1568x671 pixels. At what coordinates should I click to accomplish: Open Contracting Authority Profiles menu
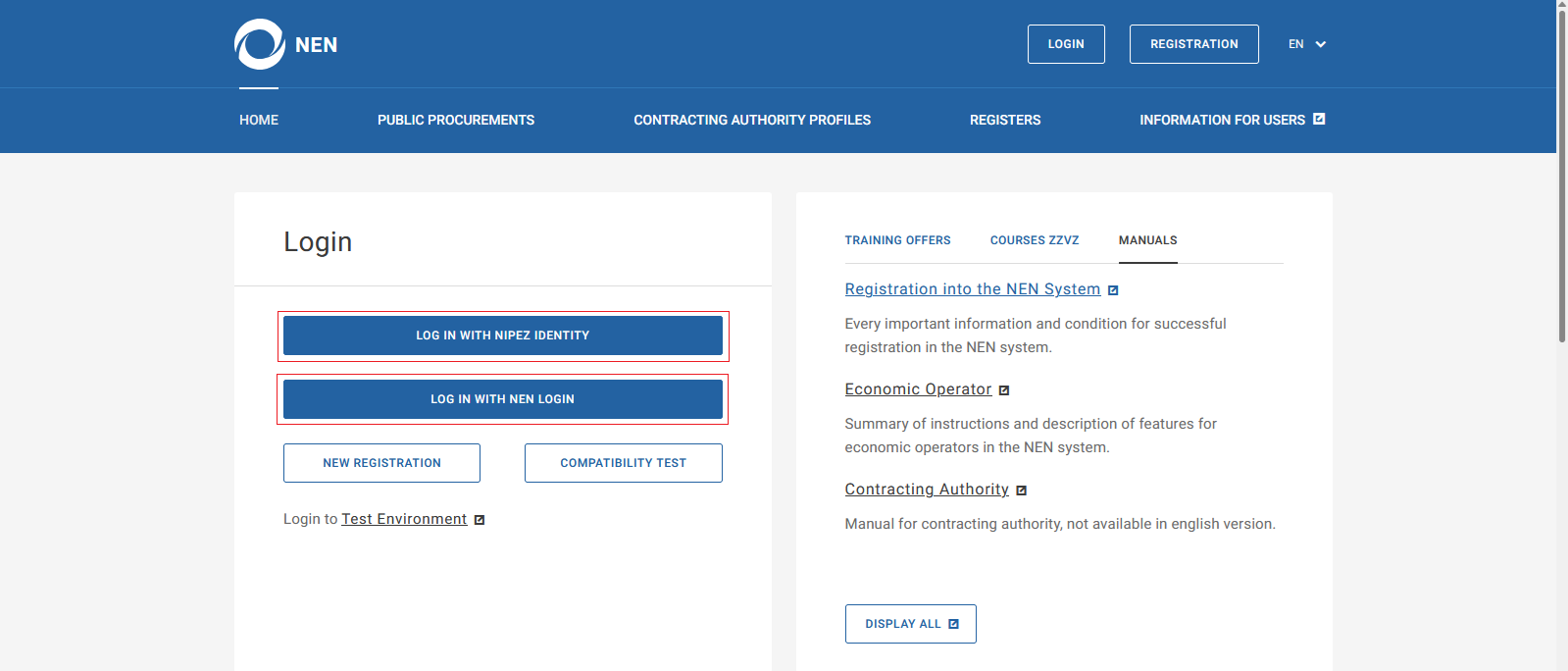pos(752,120)
